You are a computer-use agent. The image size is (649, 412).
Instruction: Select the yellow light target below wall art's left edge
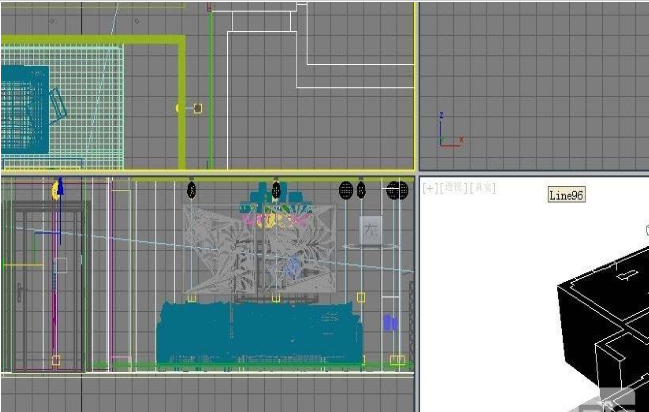[192, 298]
